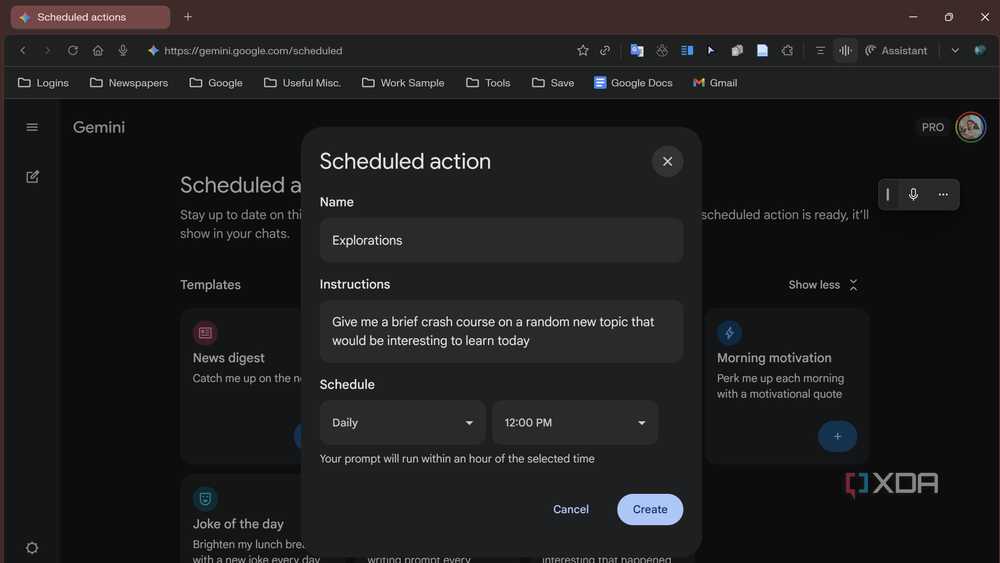Open the Assistant panel
This screenshot has height=563, width=1000.
point(896,50)
